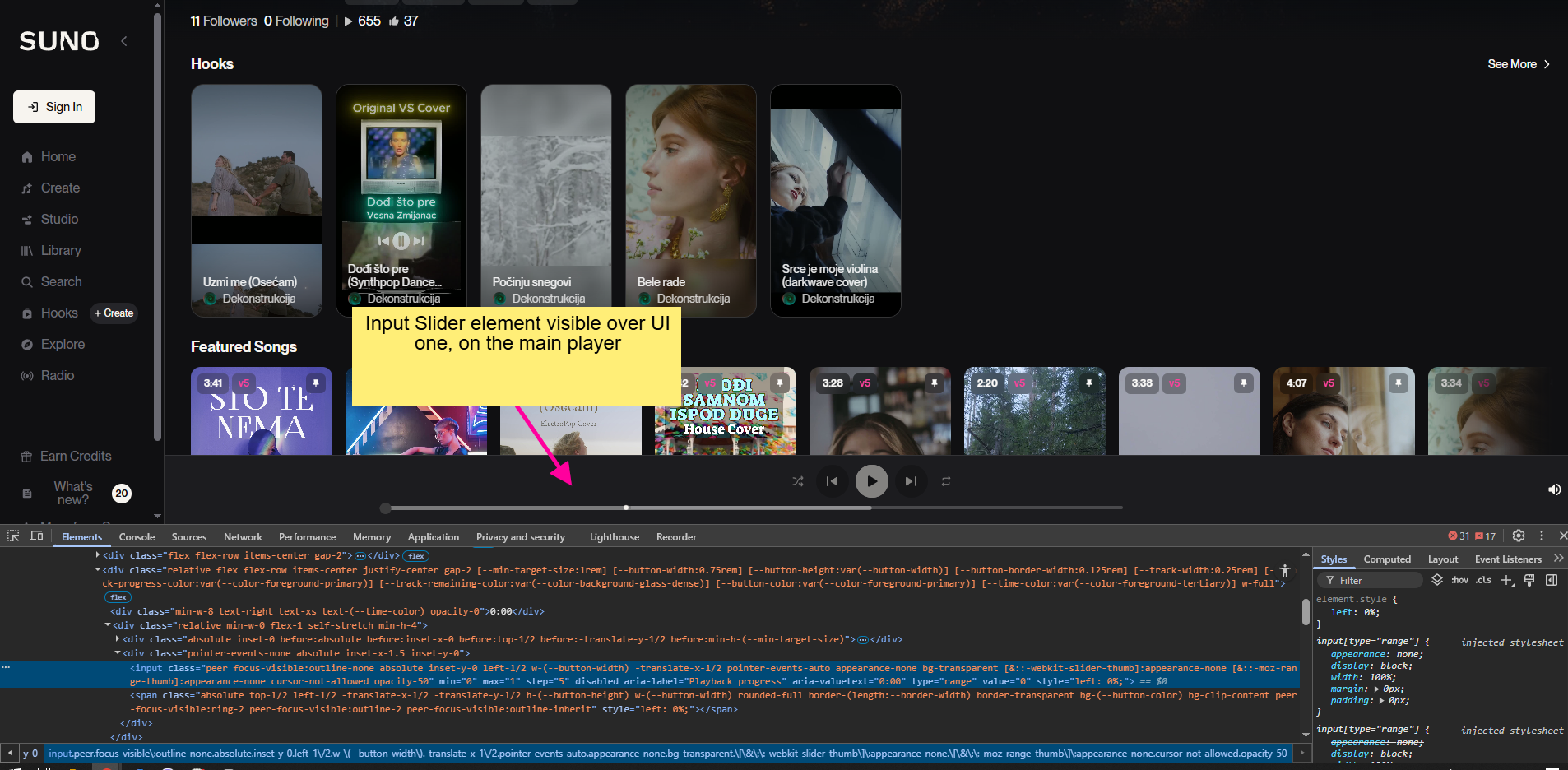Collapse the pointer-events-none div node
The width and height of the screenshot is (1568, 770).
(118, 653)
